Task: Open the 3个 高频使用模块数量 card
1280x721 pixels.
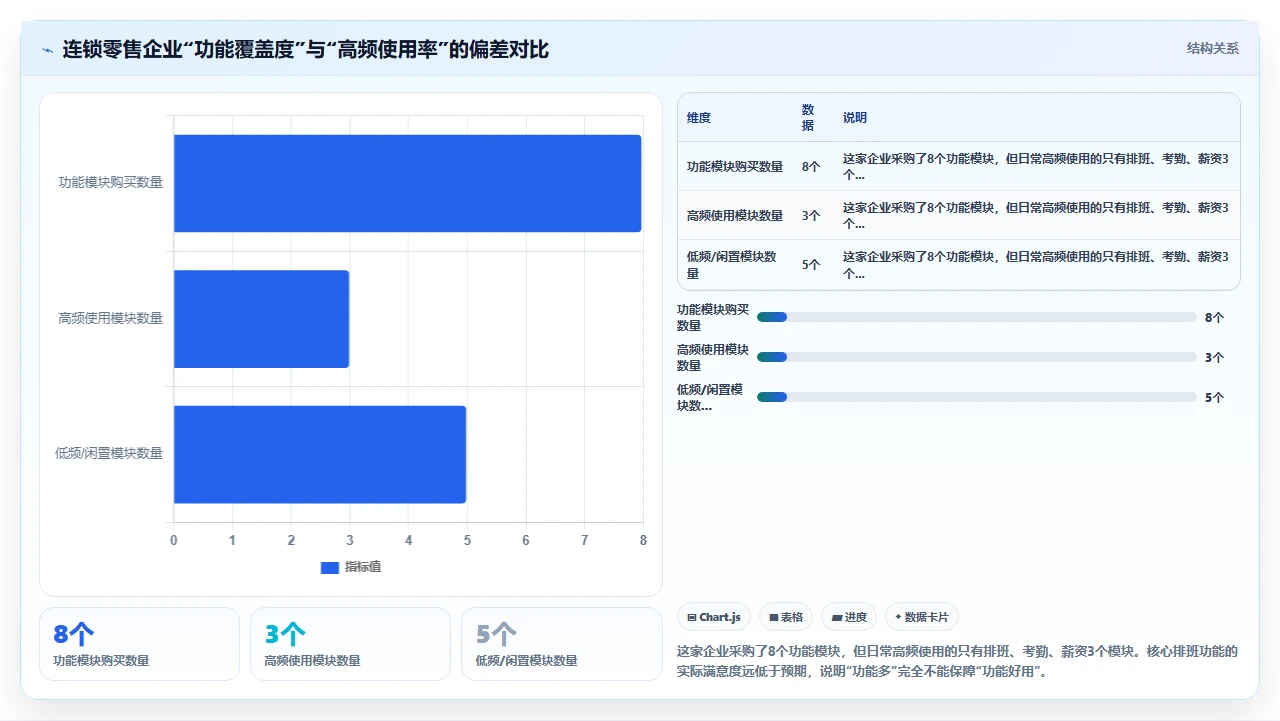Action: click(350, 644)
